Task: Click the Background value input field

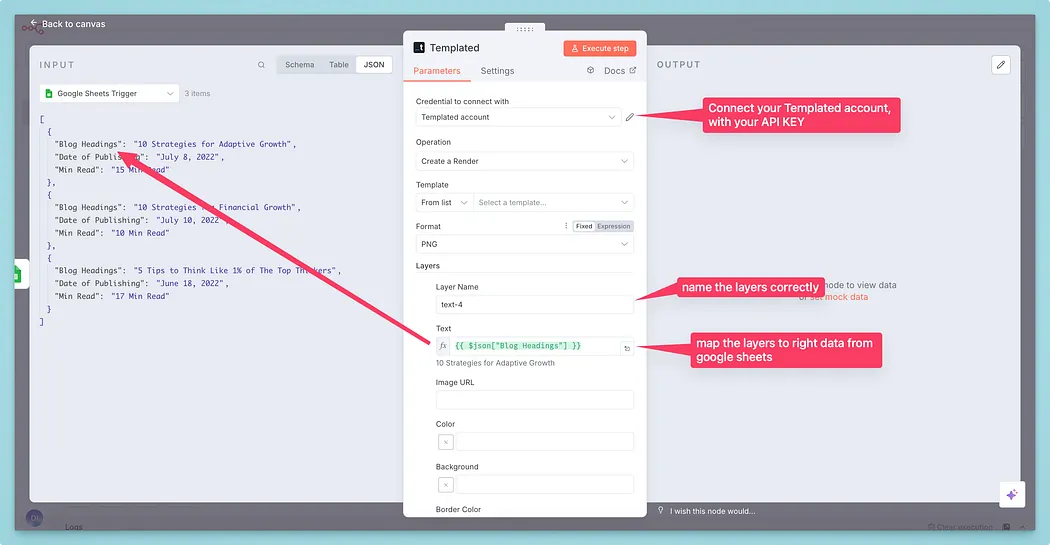Action: [x=544, y=485]
